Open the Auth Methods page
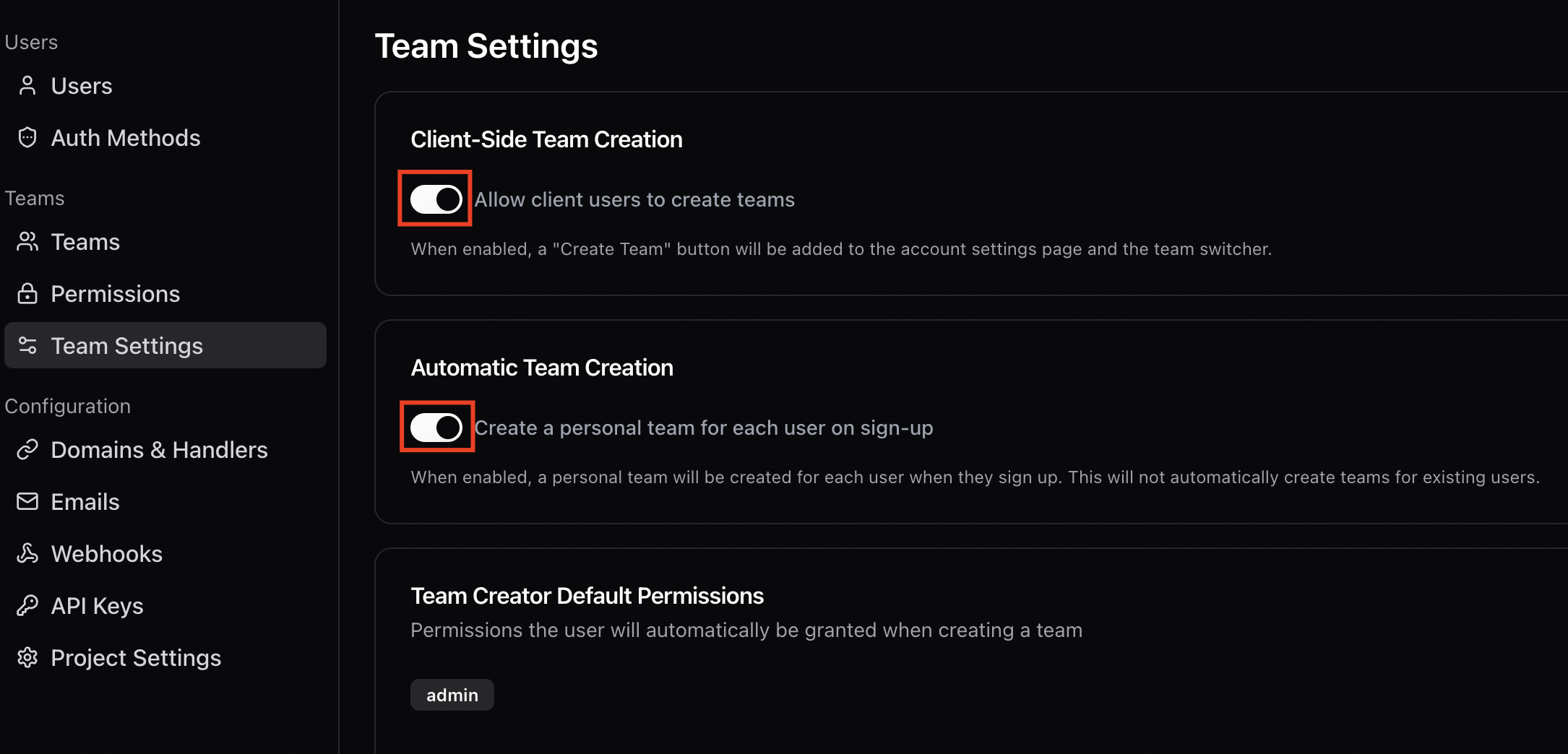1568x754 pixels. (x=125, y=137)
